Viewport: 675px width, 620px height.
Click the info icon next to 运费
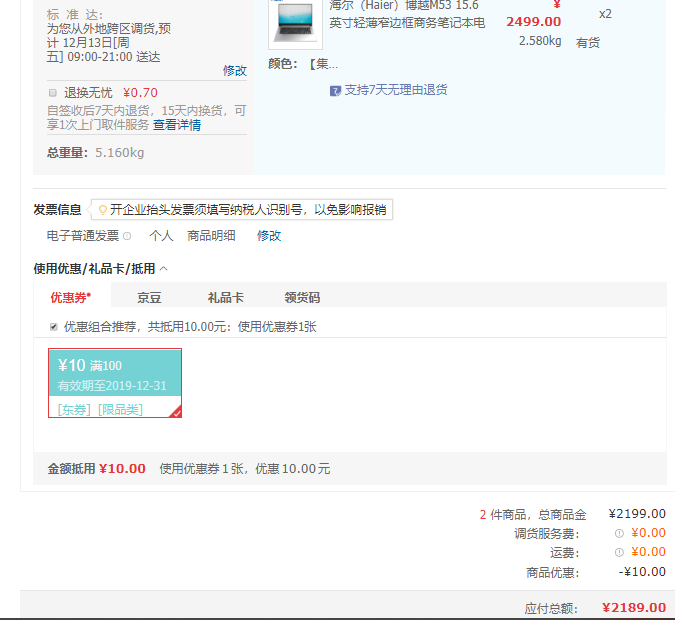coord(619,552)
